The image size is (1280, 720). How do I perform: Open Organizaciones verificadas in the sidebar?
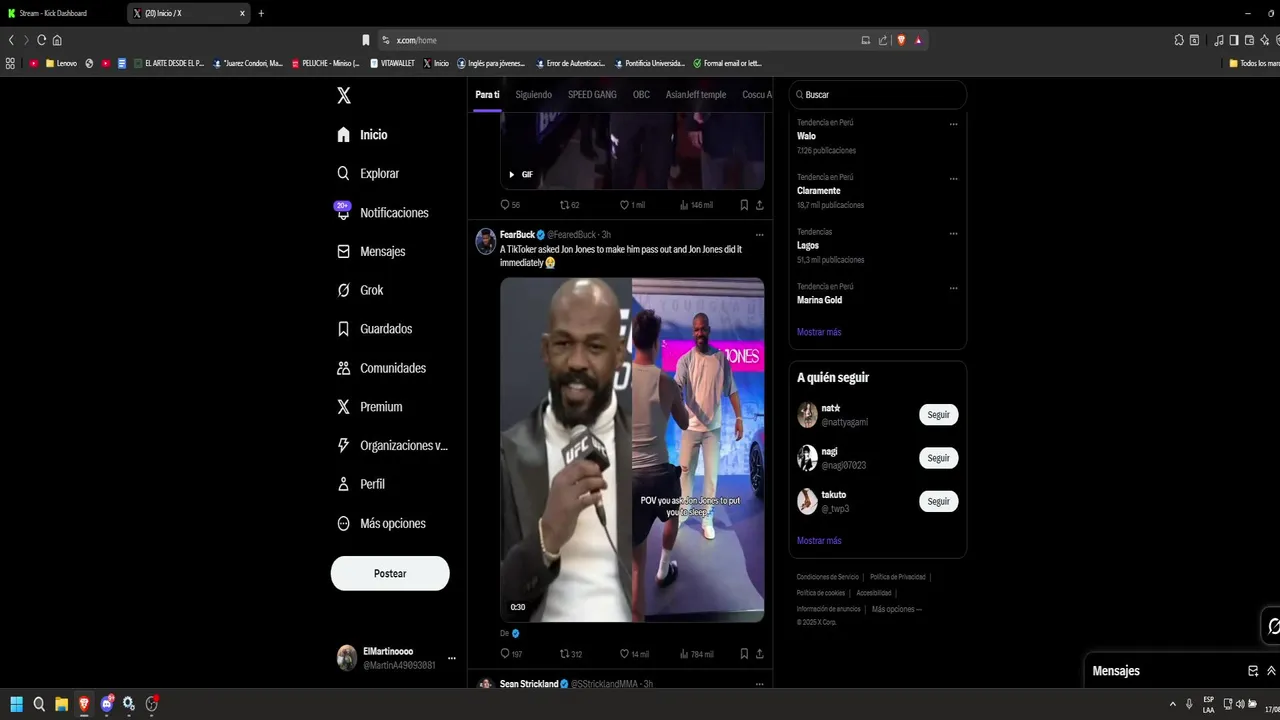(x=392, y=446)
